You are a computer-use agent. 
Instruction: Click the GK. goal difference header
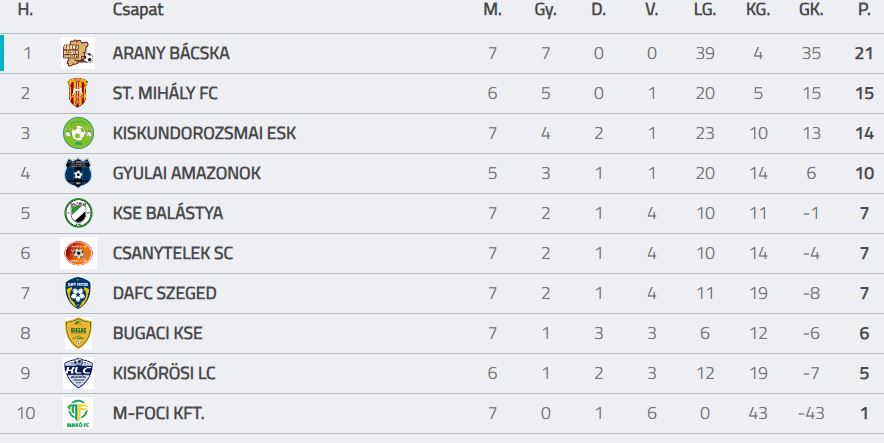tap(811, 10)
